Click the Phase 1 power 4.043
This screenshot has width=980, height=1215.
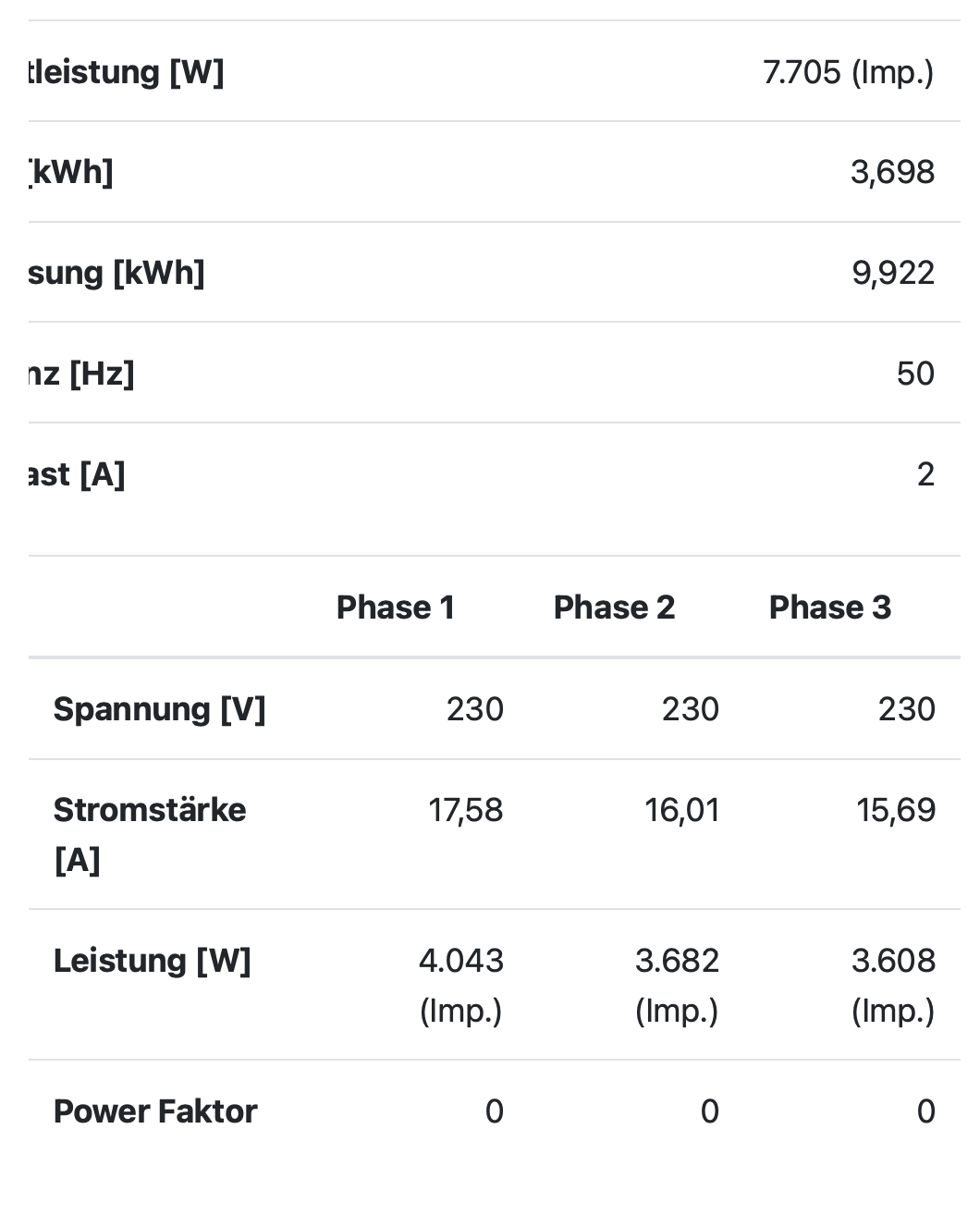(460, 961)
